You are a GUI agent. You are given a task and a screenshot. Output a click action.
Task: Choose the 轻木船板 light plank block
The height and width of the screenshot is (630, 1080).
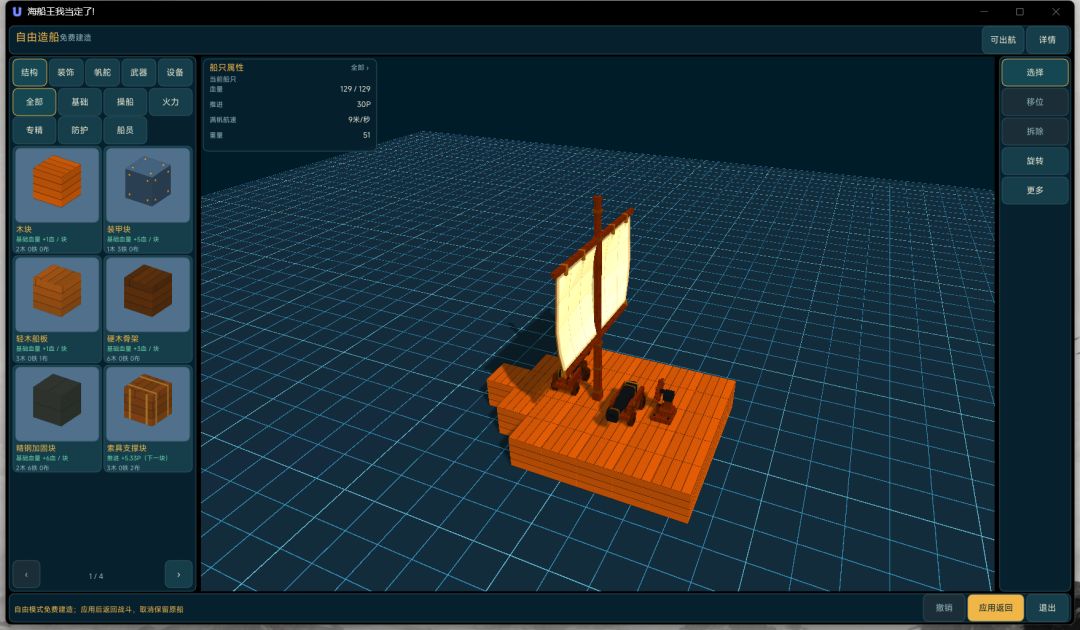click(x=57, y=294)
